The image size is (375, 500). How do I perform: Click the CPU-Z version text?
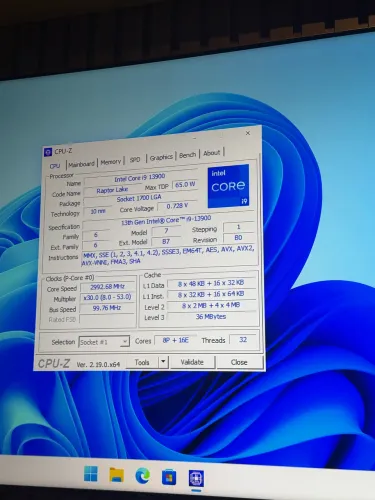pos(98,364)
